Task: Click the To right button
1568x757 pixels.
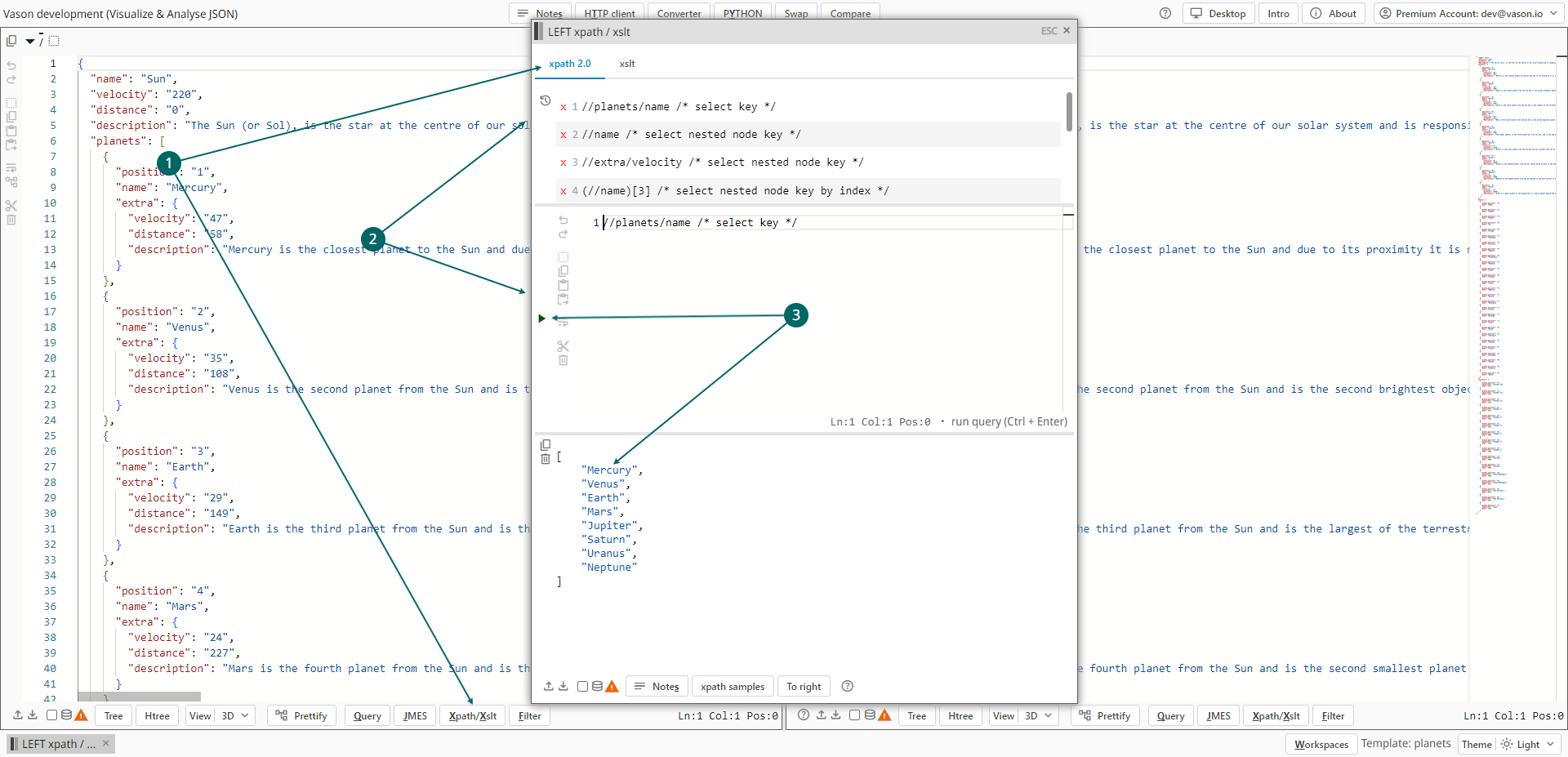Action: coord(804,687)
